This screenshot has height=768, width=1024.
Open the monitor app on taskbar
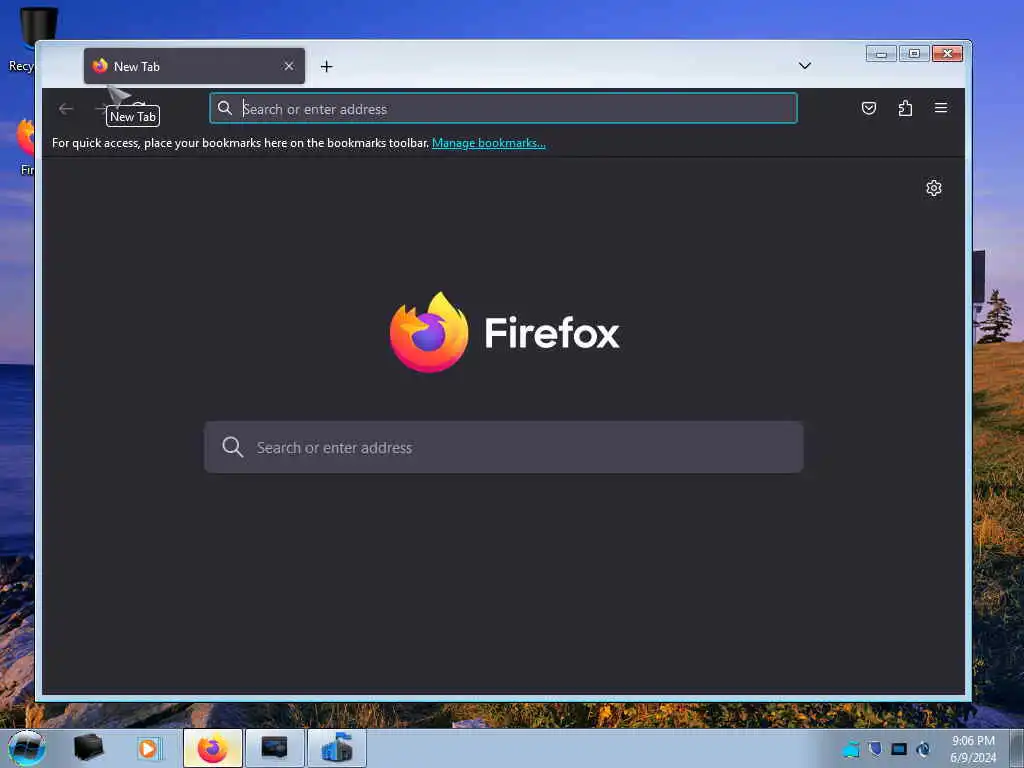click(x=274, y=748)
